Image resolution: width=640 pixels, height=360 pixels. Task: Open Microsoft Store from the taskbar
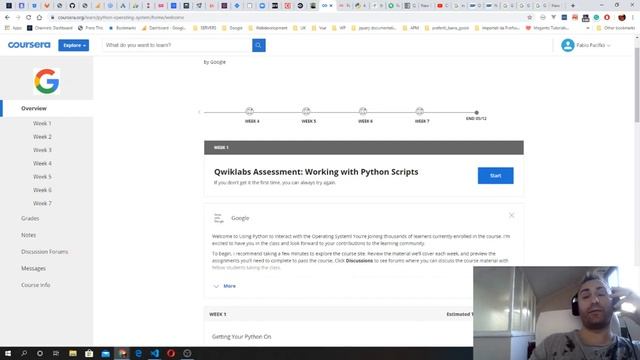tap(89, 353)
